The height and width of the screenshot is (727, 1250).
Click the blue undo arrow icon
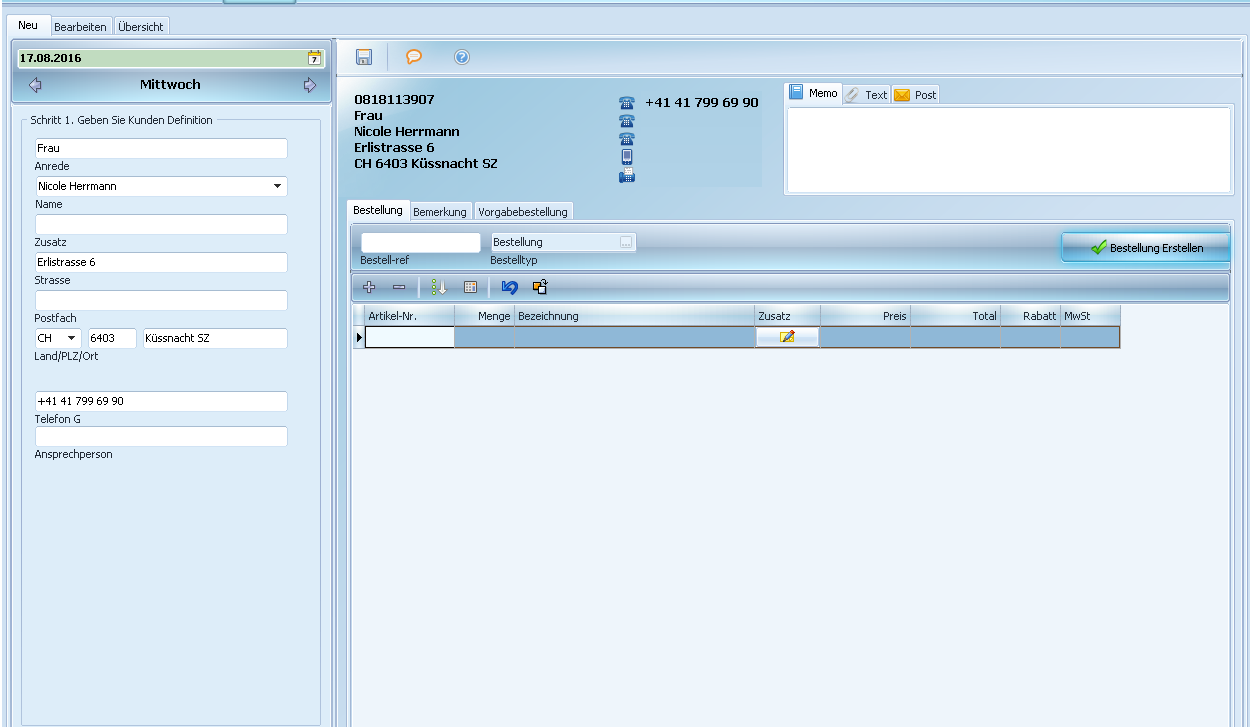[x=510, y=287]
